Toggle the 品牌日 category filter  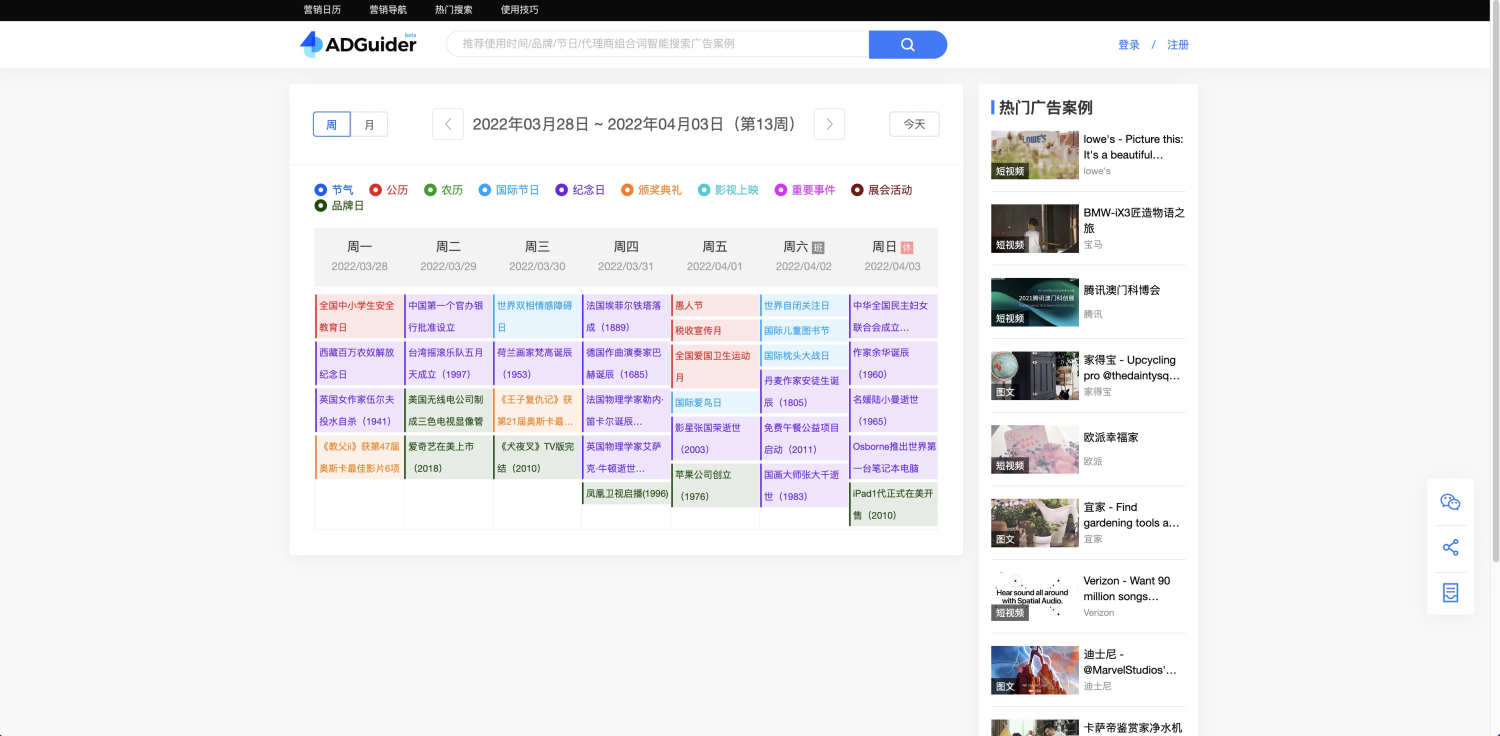339,206
